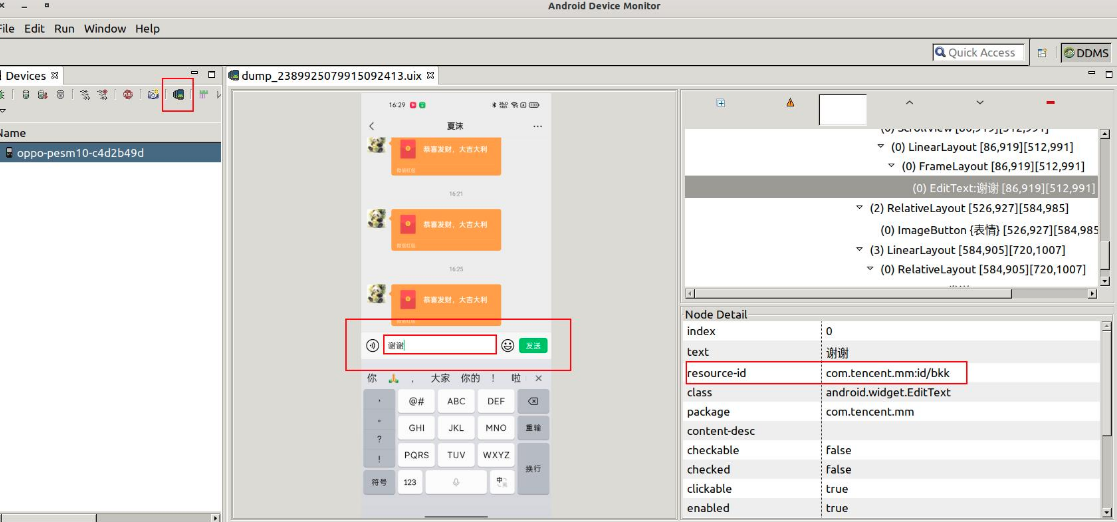Click the red minus icon in hierarchy toolbar
Image resolution: width=1117 pixels, height=522 pixels.
point(1050,102)
